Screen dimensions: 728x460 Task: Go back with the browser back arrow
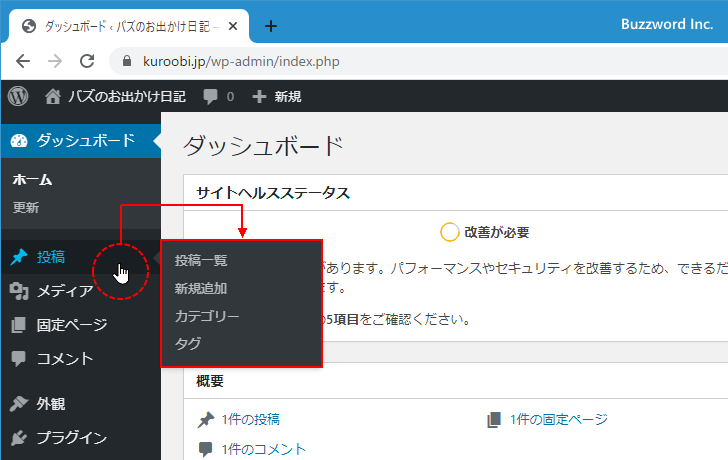pyautogui.click(x=23, y=61)
